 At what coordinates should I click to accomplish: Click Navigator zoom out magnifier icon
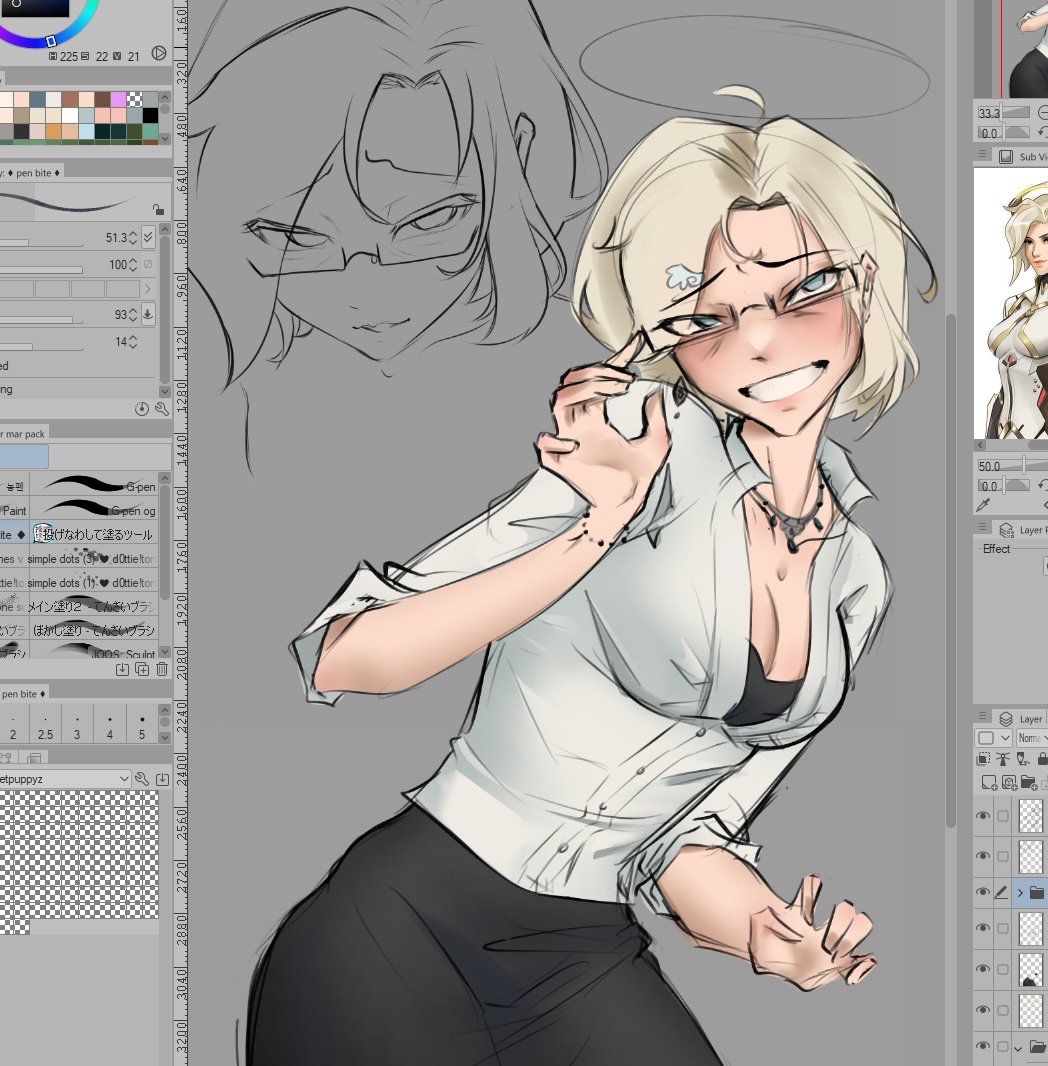coord(1043,113)
